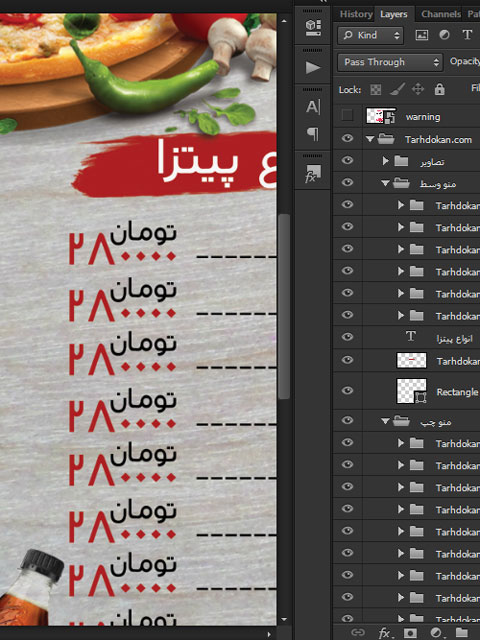Open the Actions play panel icon
The height and width of the screenshot is (640, 480).
(313, 67)
